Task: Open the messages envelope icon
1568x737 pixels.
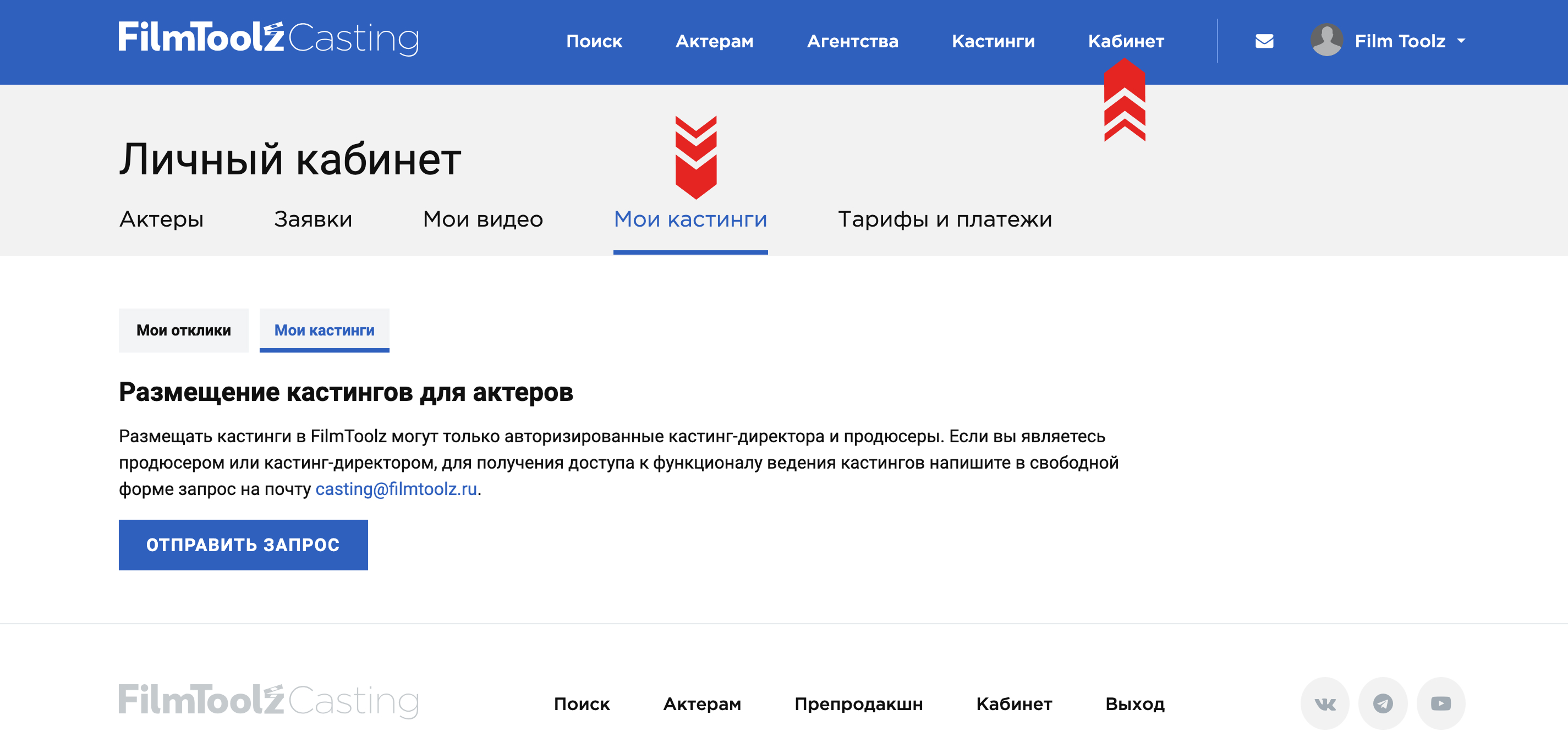Action: coord(1264,41)
